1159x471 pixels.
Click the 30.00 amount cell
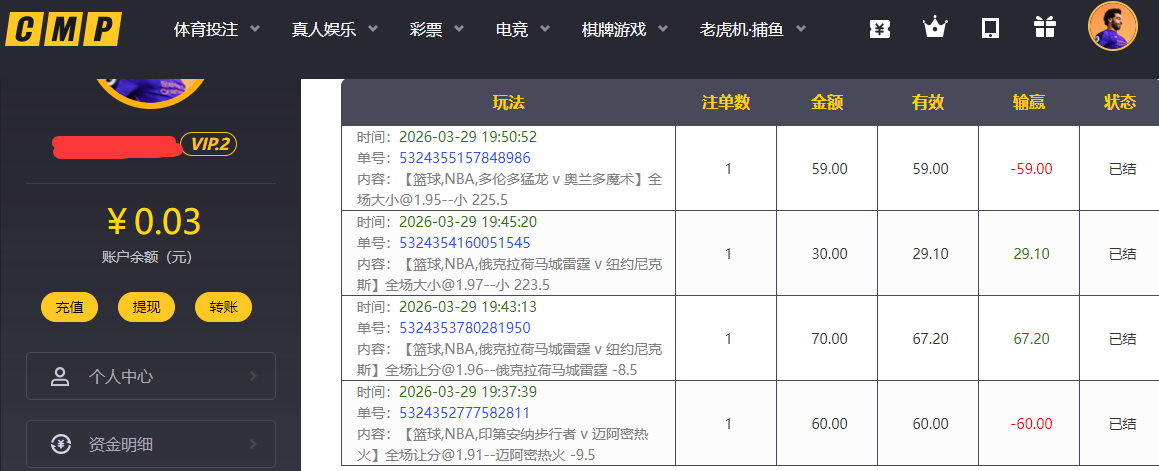click(x=829, y=254)
